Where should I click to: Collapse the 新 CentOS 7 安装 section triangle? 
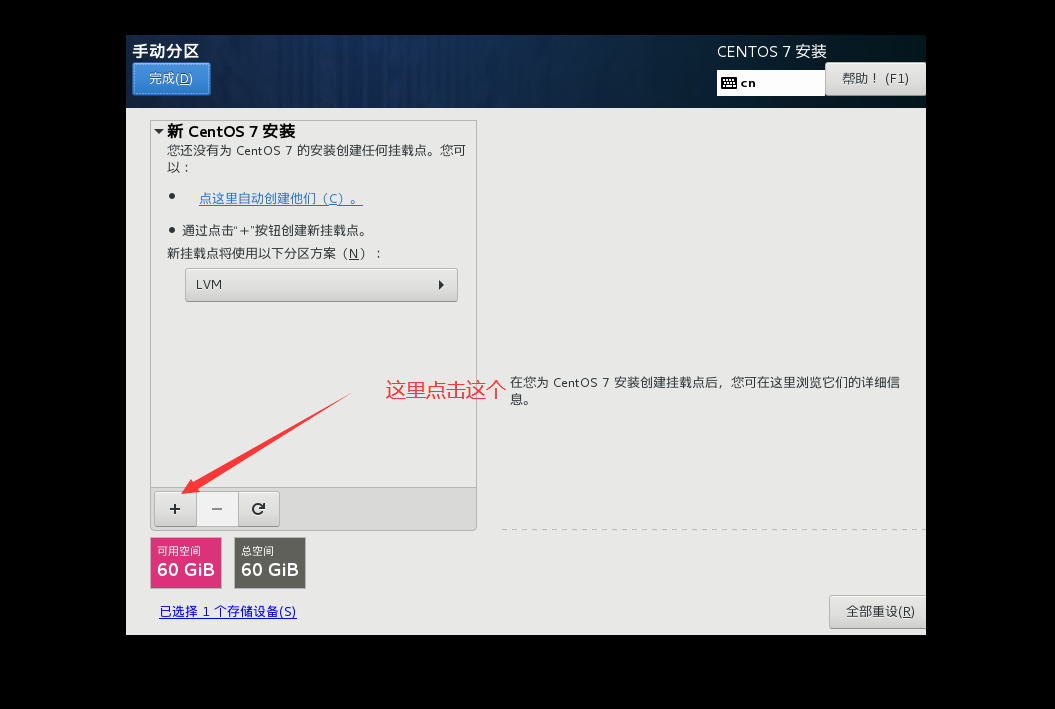coord(159,131)
